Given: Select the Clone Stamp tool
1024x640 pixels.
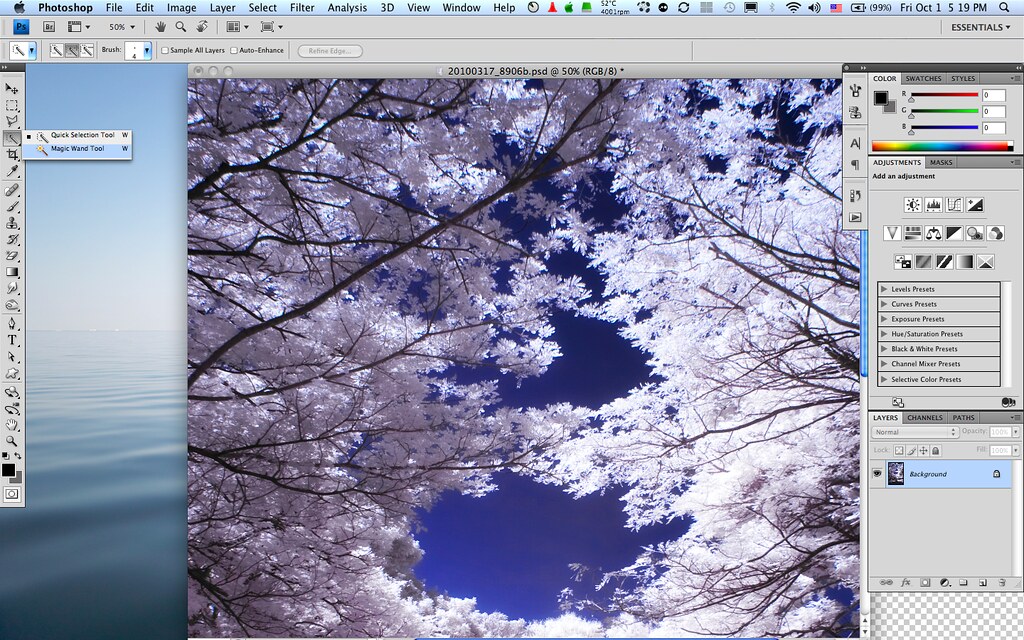Looking at the screenshot, I should pos(12,223).
